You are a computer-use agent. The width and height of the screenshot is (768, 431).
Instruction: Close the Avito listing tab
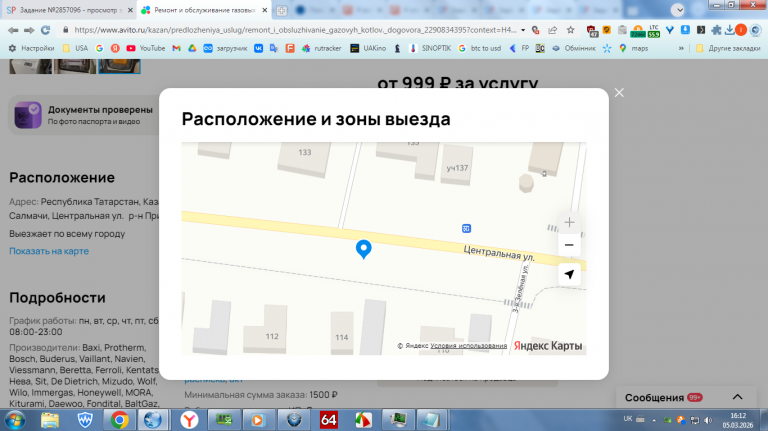pos(264,10)
